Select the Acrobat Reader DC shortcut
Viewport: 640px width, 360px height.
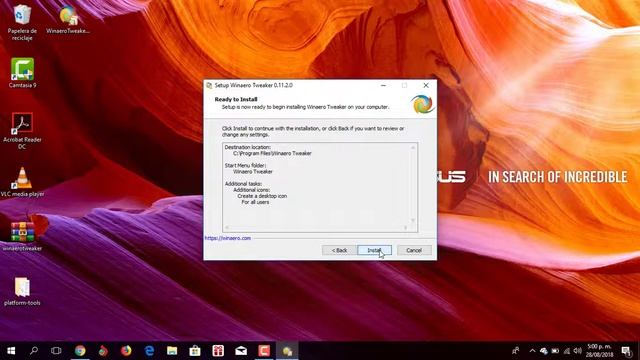[x=22, y=131]
